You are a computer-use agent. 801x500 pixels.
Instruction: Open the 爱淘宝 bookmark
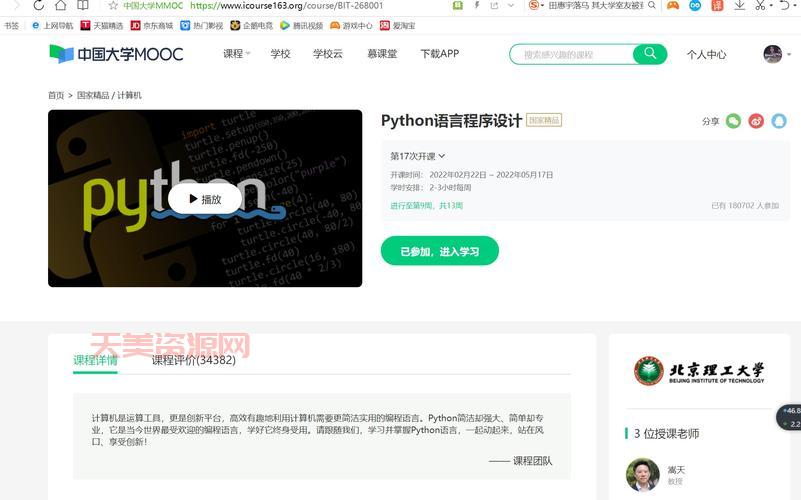pos(397,26)
